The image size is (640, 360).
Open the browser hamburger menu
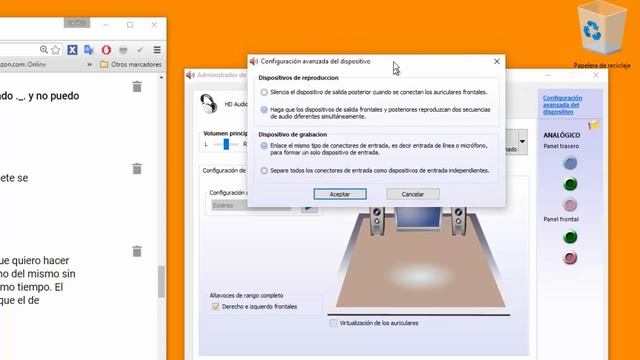tap(157, 50)
